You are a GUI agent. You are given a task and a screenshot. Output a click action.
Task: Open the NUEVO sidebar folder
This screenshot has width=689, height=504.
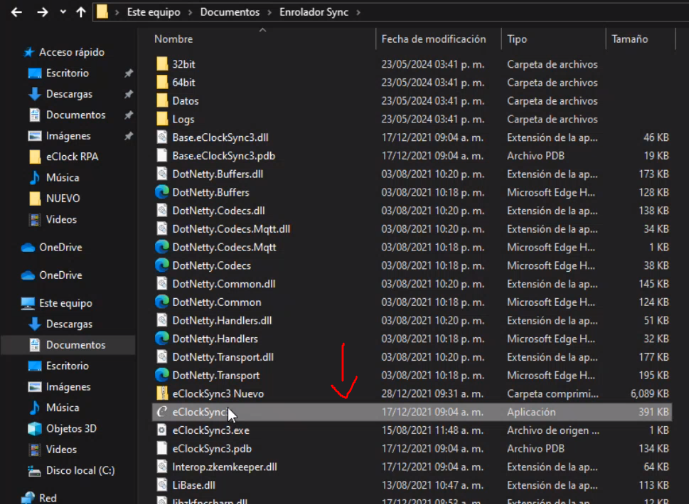point(63,199)
